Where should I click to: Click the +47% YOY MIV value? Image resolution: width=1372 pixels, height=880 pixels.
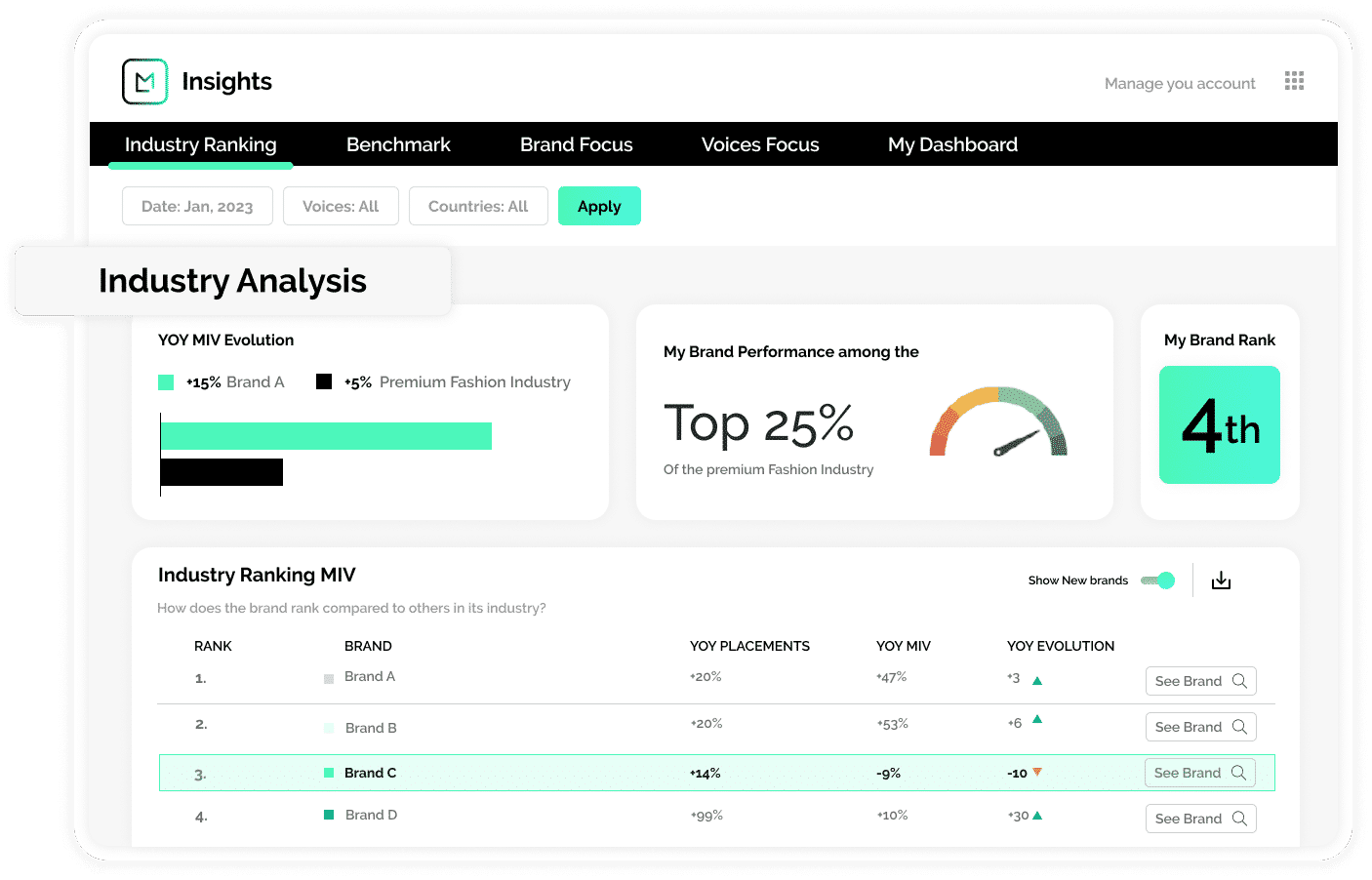891,677
